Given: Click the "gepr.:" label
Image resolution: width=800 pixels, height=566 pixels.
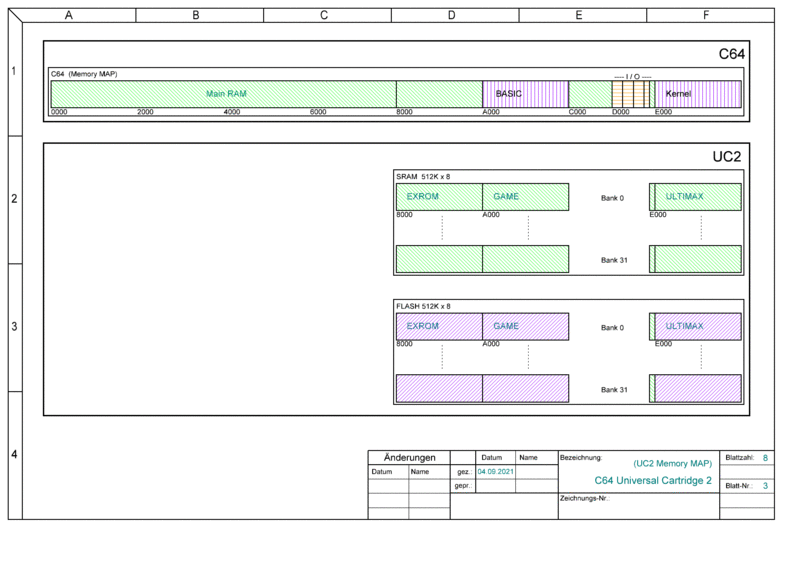Looking at the screenshot, I should point(463,486).
